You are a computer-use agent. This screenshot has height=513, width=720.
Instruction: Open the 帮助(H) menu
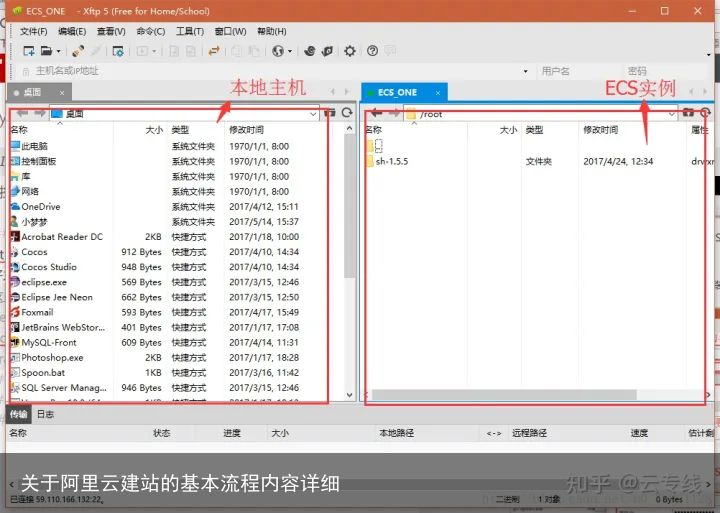pyautogui.click(x=272, y=31)
